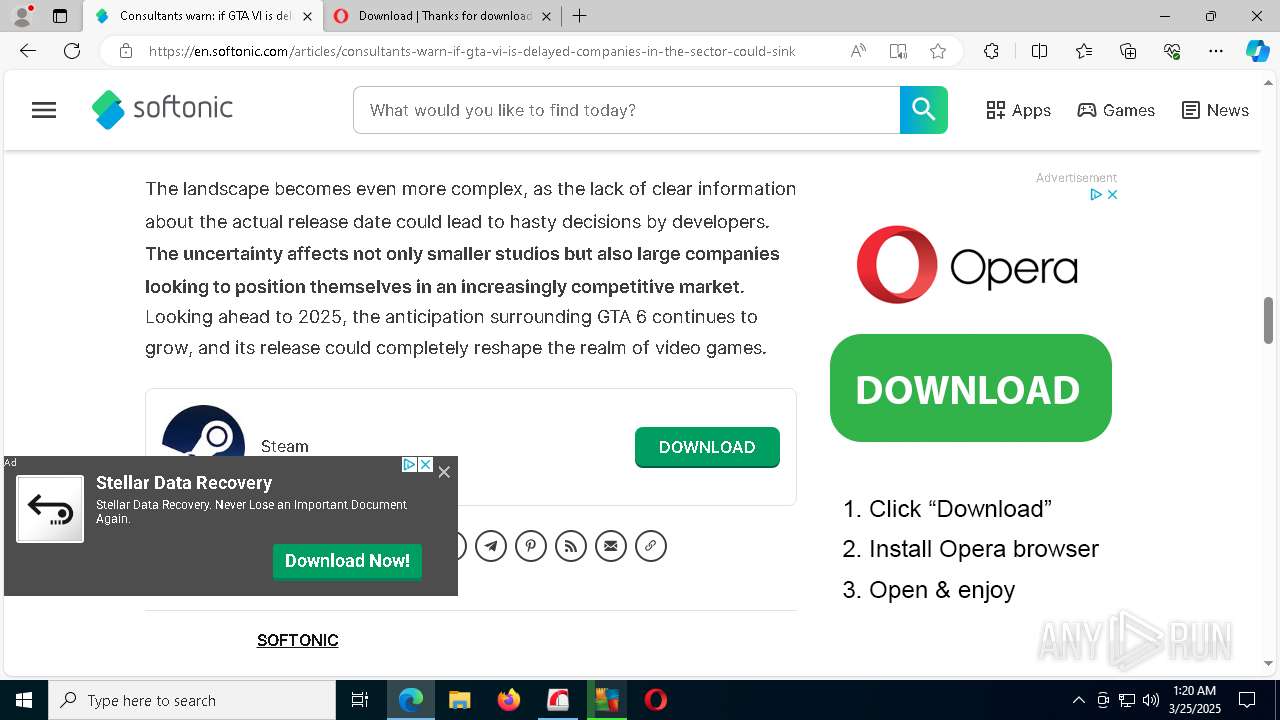Click the Steam DOWNLOAD button
The height and width of the screenshot is (720, 1280).
click(x=707, y=447)
